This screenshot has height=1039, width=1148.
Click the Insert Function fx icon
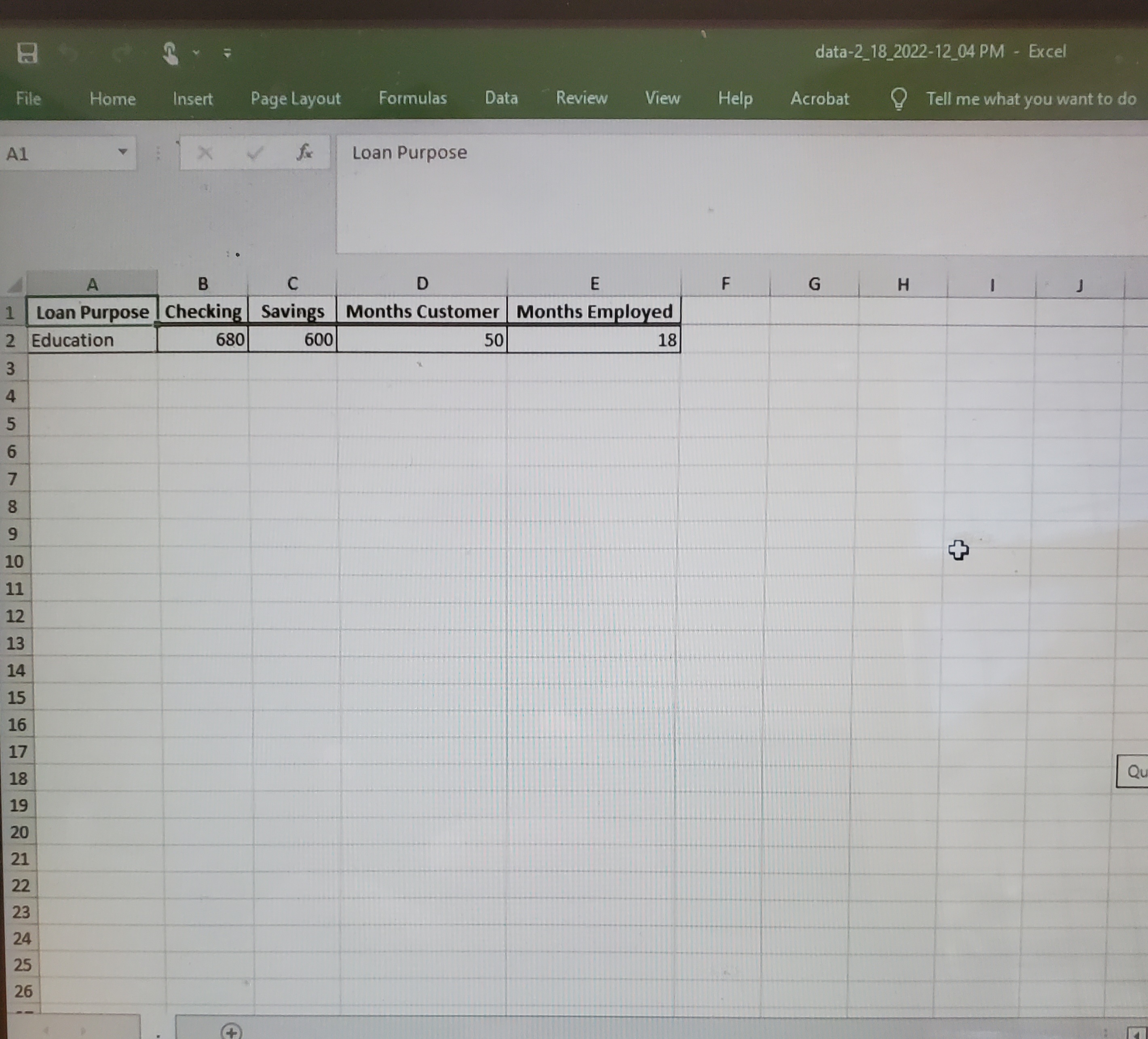305,152
